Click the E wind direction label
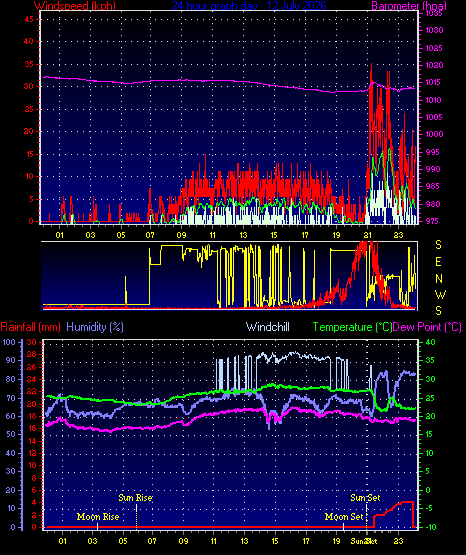This screenshot has height=555, width=466. (438, 262)
